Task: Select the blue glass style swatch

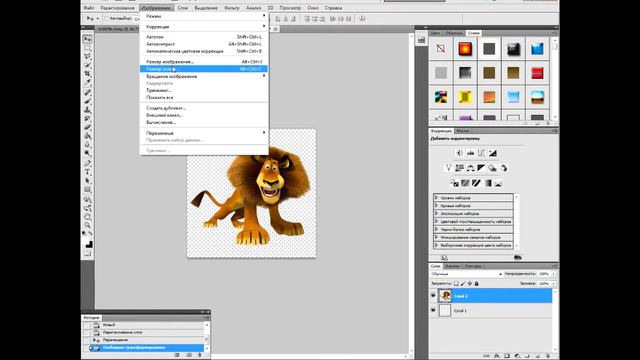Action: click(x=538, y=49)
